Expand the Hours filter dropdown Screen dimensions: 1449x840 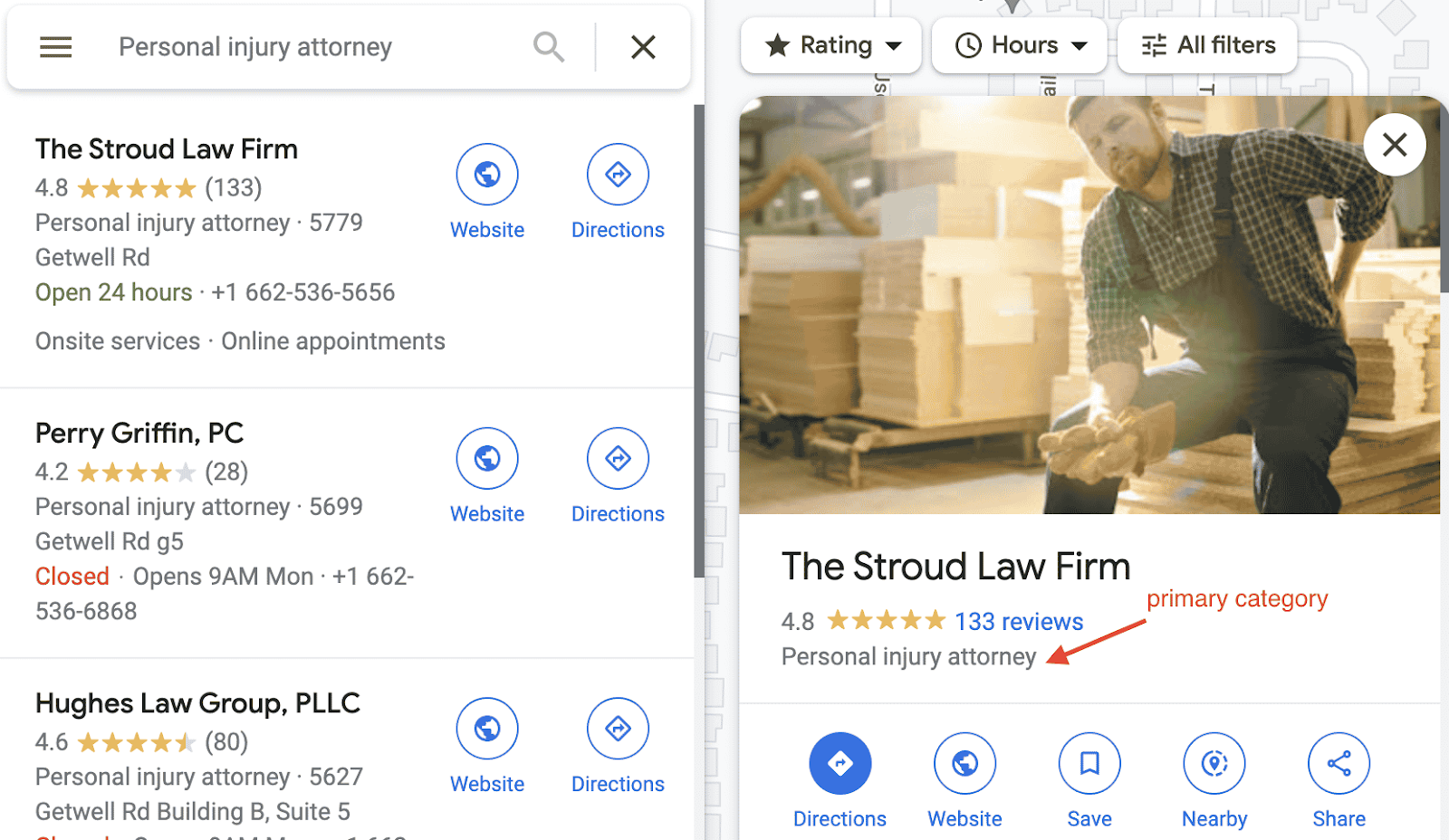click(x=1020, y=45)
